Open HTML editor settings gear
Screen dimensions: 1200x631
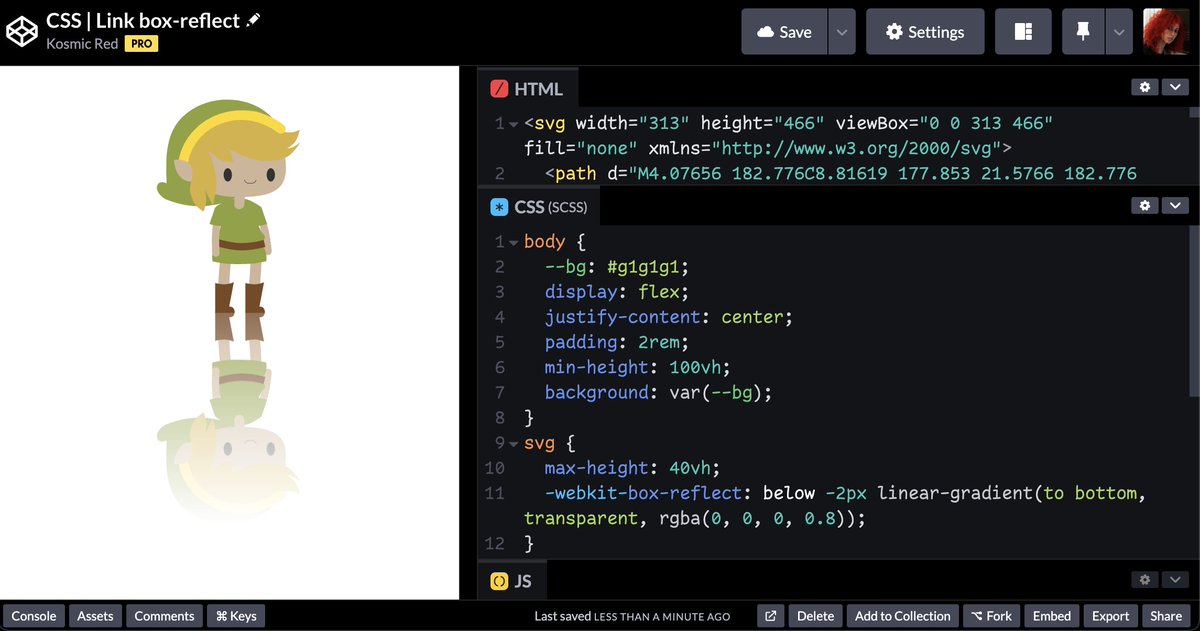[1145, 88]
